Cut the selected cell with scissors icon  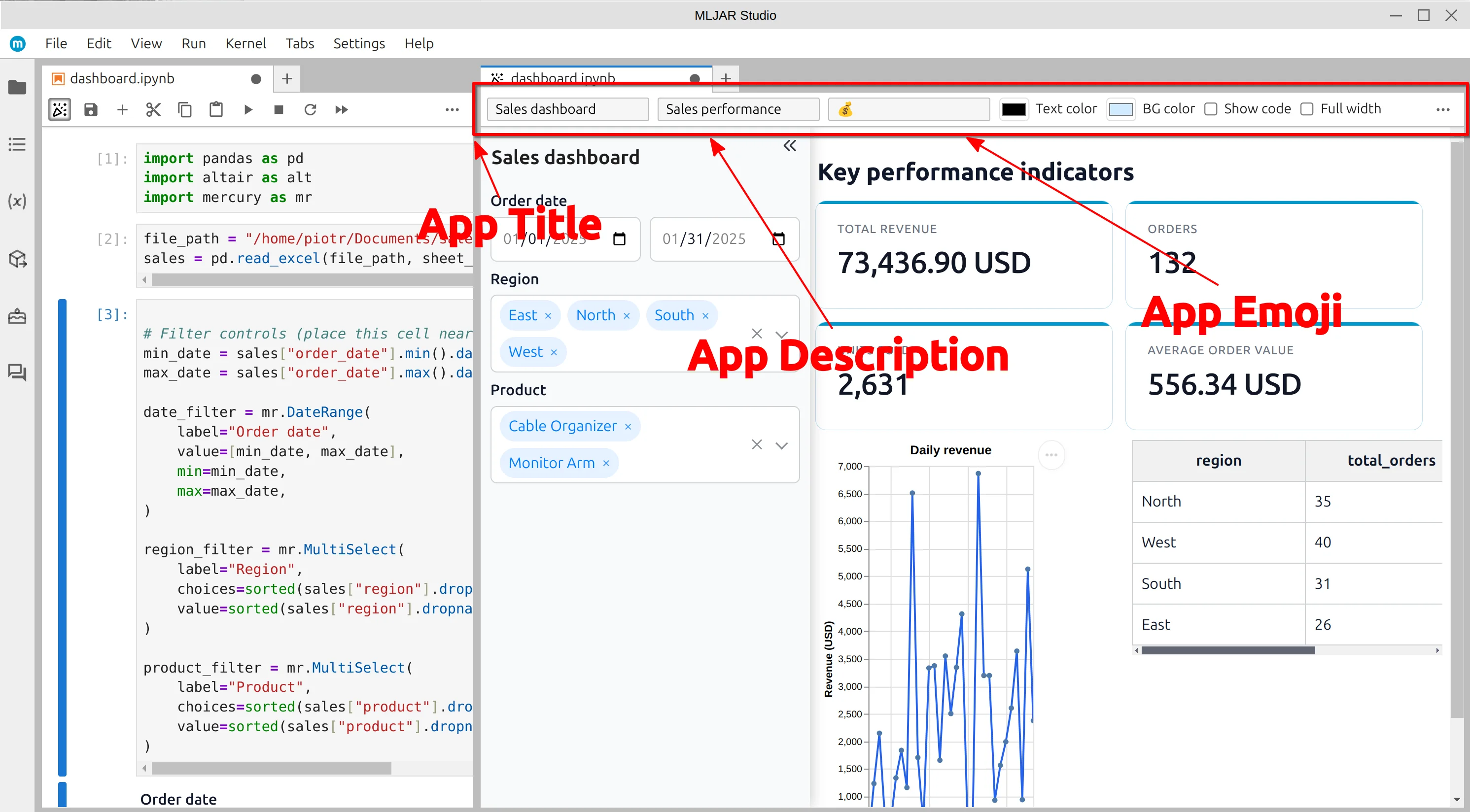(153, 109)
